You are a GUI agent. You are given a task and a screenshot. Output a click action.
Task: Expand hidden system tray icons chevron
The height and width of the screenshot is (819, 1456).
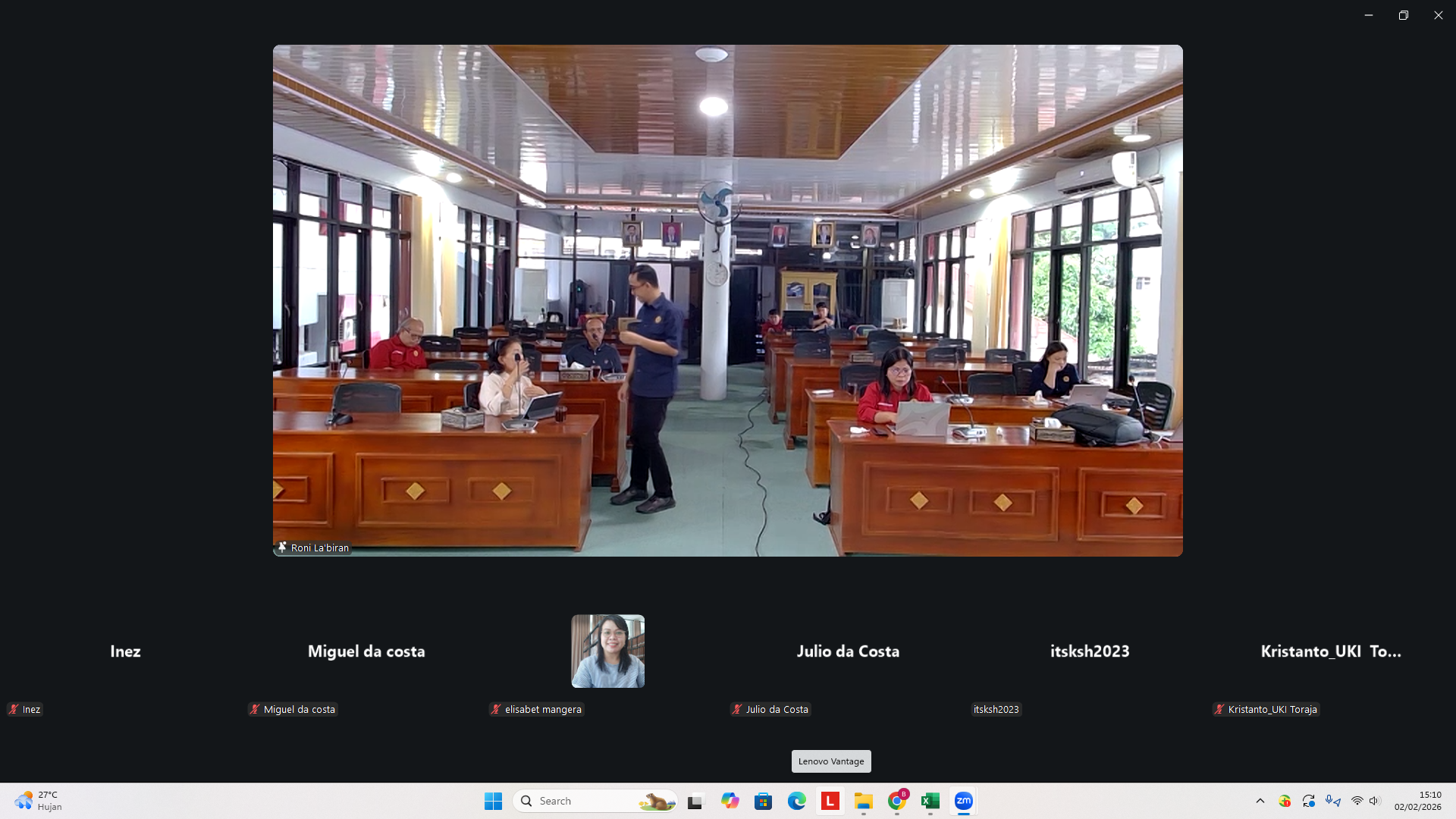click(x=1260, y=801)
